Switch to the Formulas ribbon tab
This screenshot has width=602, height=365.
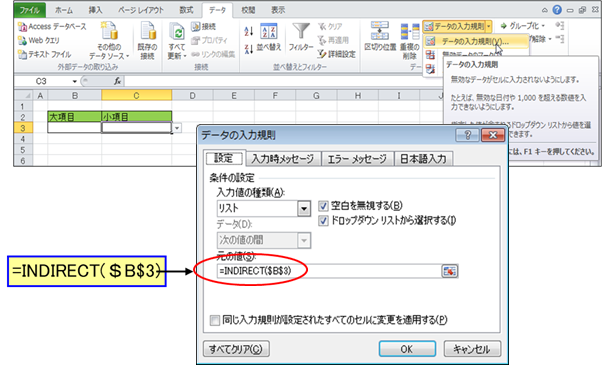[186, 10]
